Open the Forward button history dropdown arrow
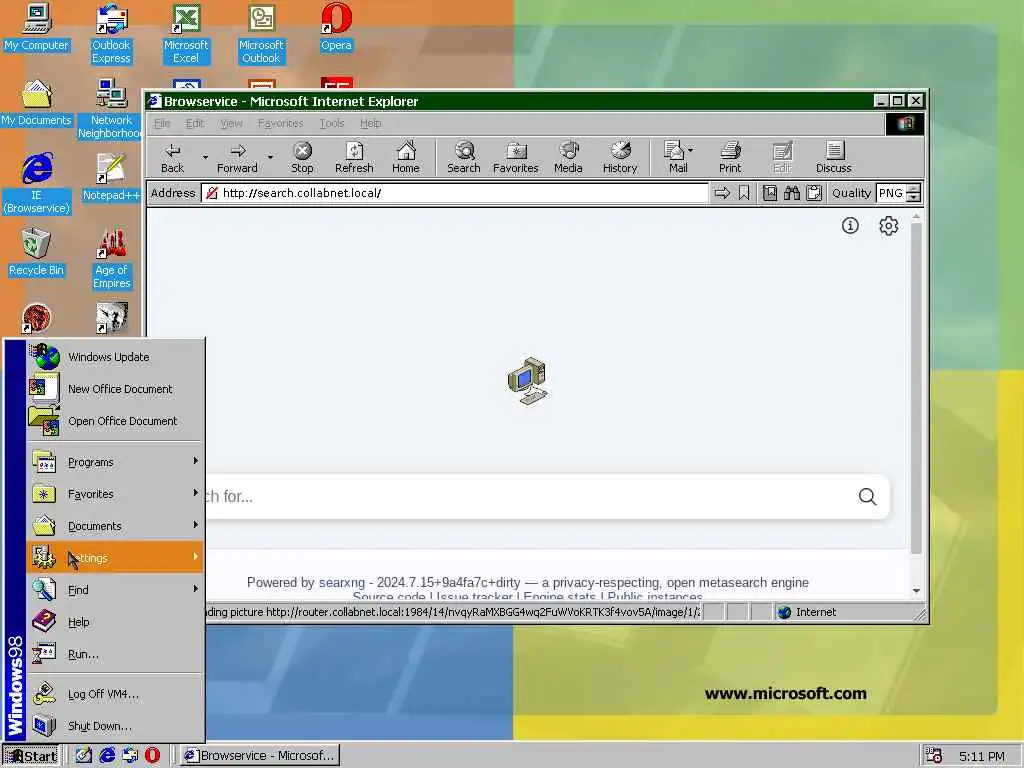1024x768 pixels. (x=270, y=157)
